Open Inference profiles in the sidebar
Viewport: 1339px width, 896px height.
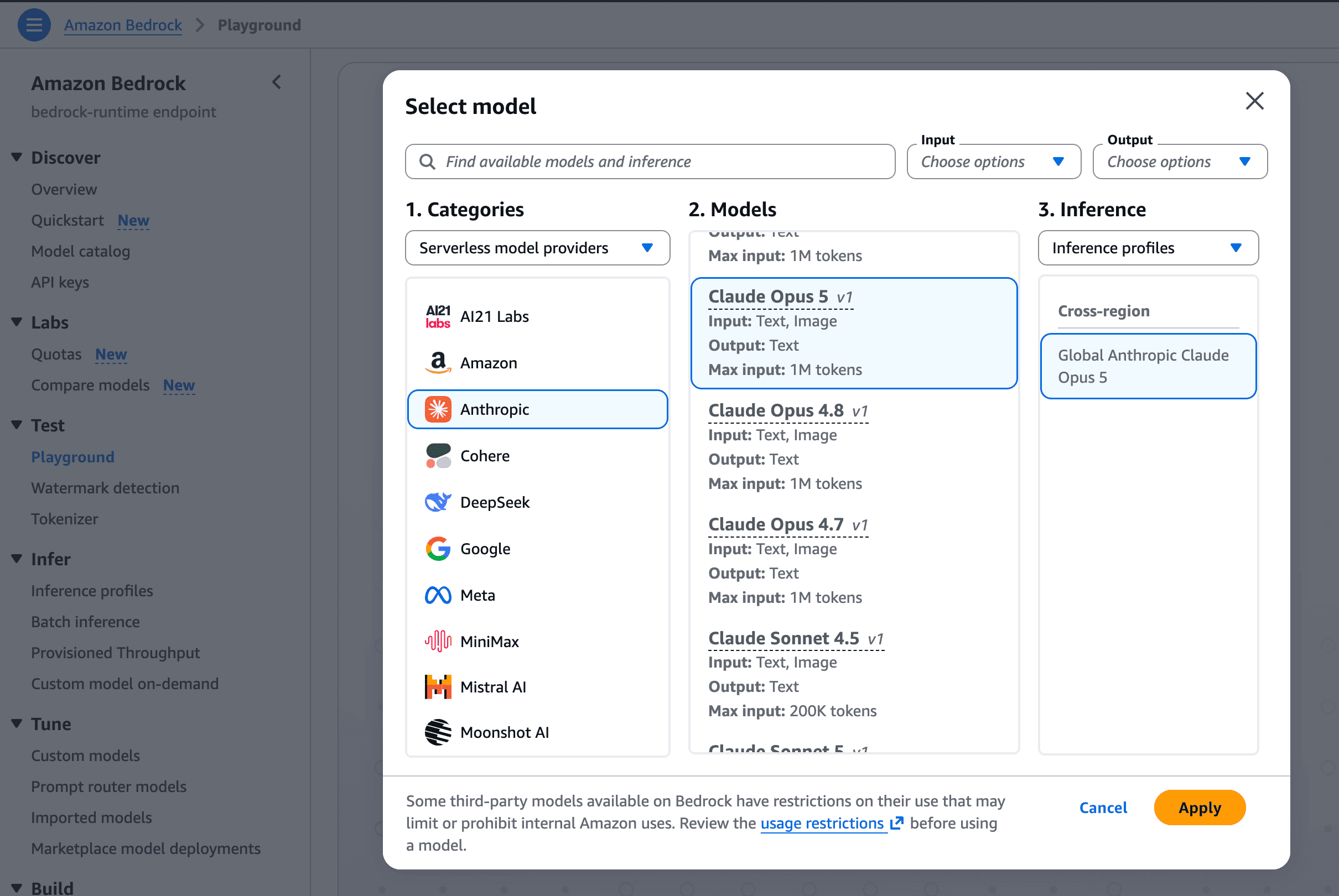[x=92, y=591]
